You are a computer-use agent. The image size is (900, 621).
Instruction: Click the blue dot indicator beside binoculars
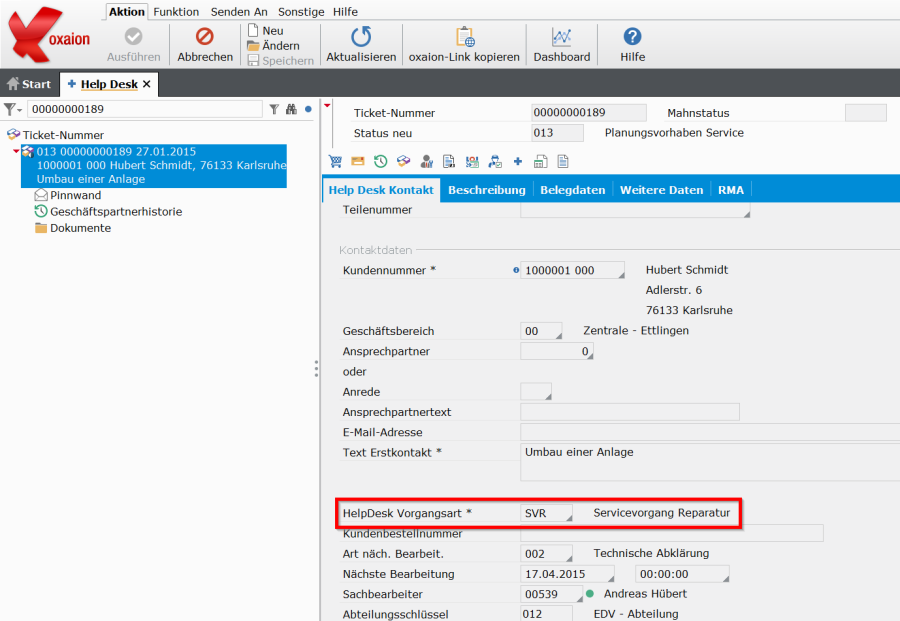308,109
